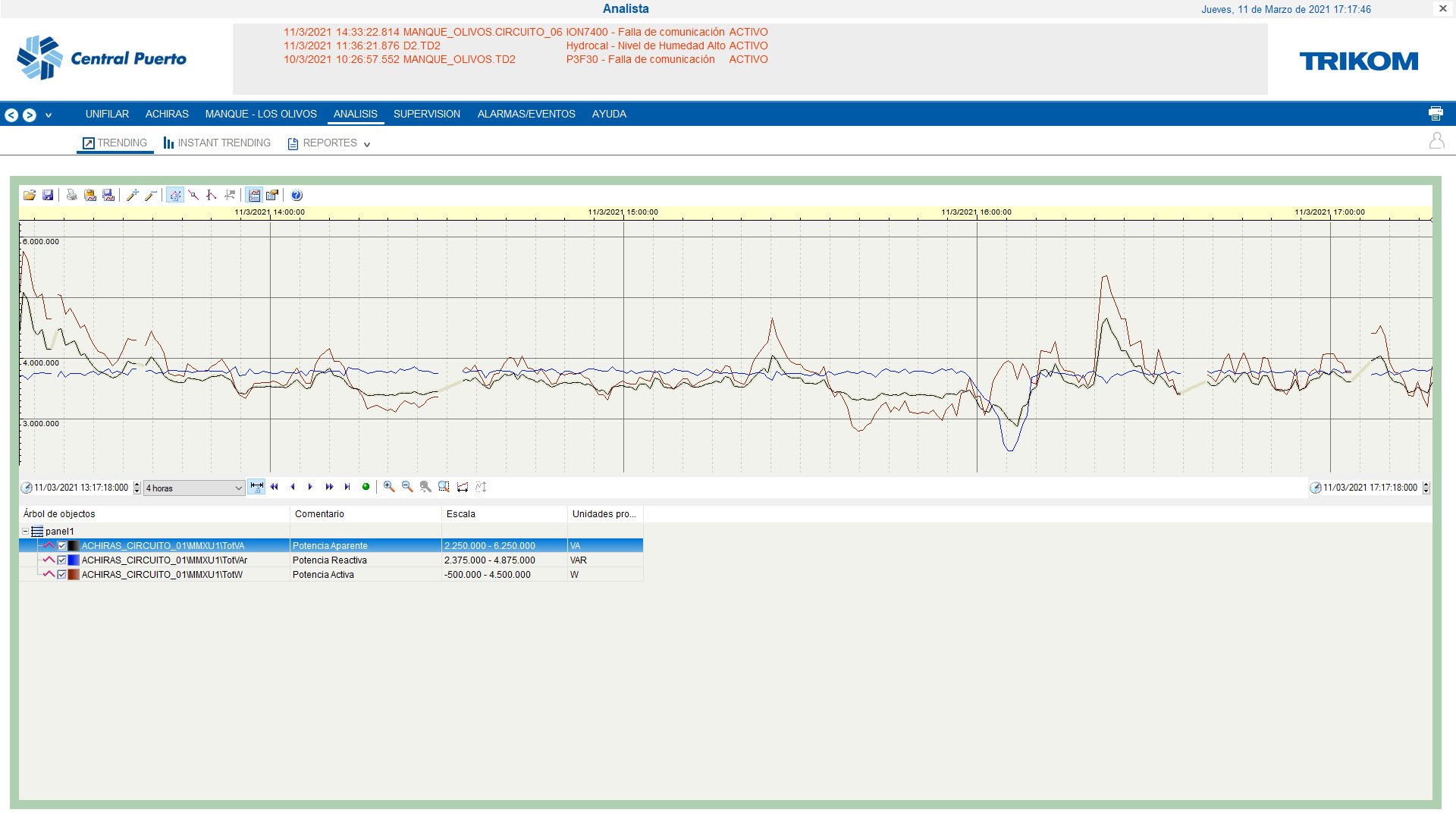Open the SUPERVISION menu

click(x=426, y=114)
